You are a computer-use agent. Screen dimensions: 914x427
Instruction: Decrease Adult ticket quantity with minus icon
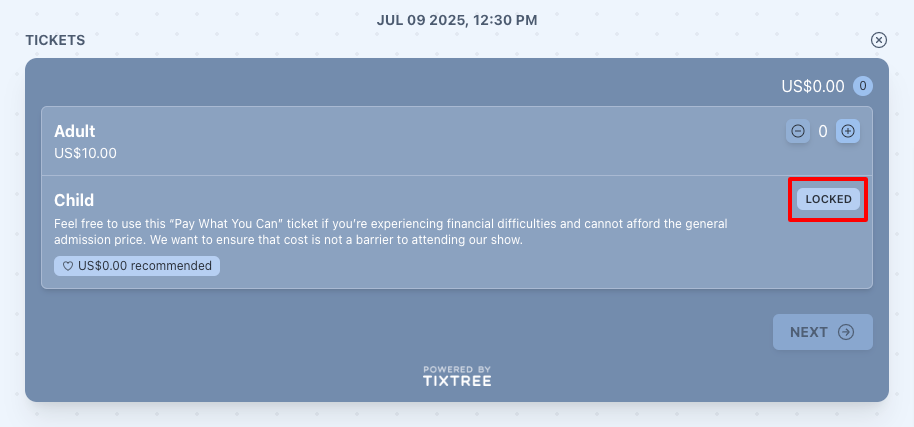(797, 131)
